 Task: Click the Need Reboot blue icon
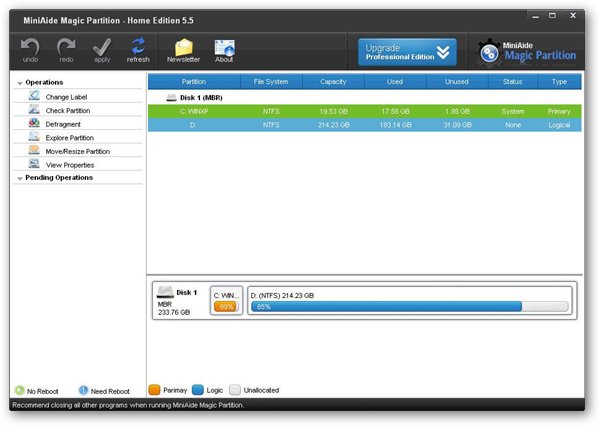pos(83,391)
